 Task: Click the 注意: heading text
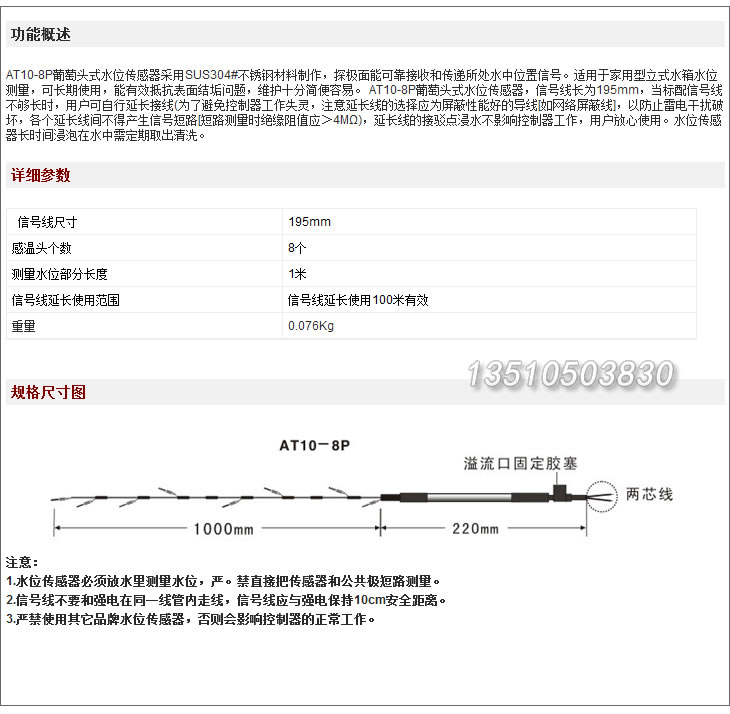pyautogui.click(x=22, y=562)
